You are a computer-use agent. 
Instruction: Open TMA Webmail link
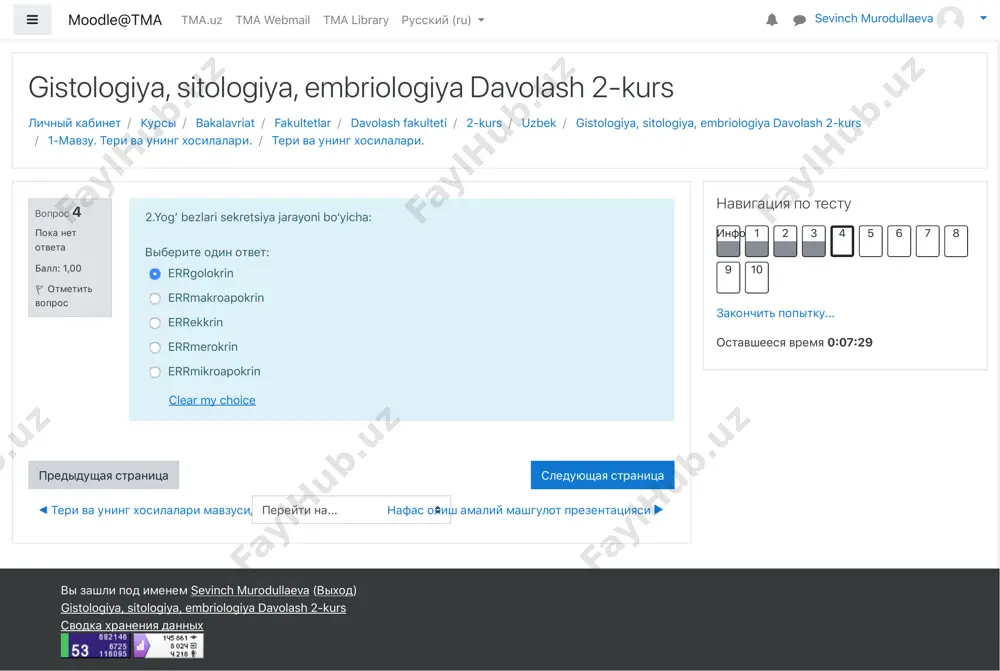pos(272,20)
